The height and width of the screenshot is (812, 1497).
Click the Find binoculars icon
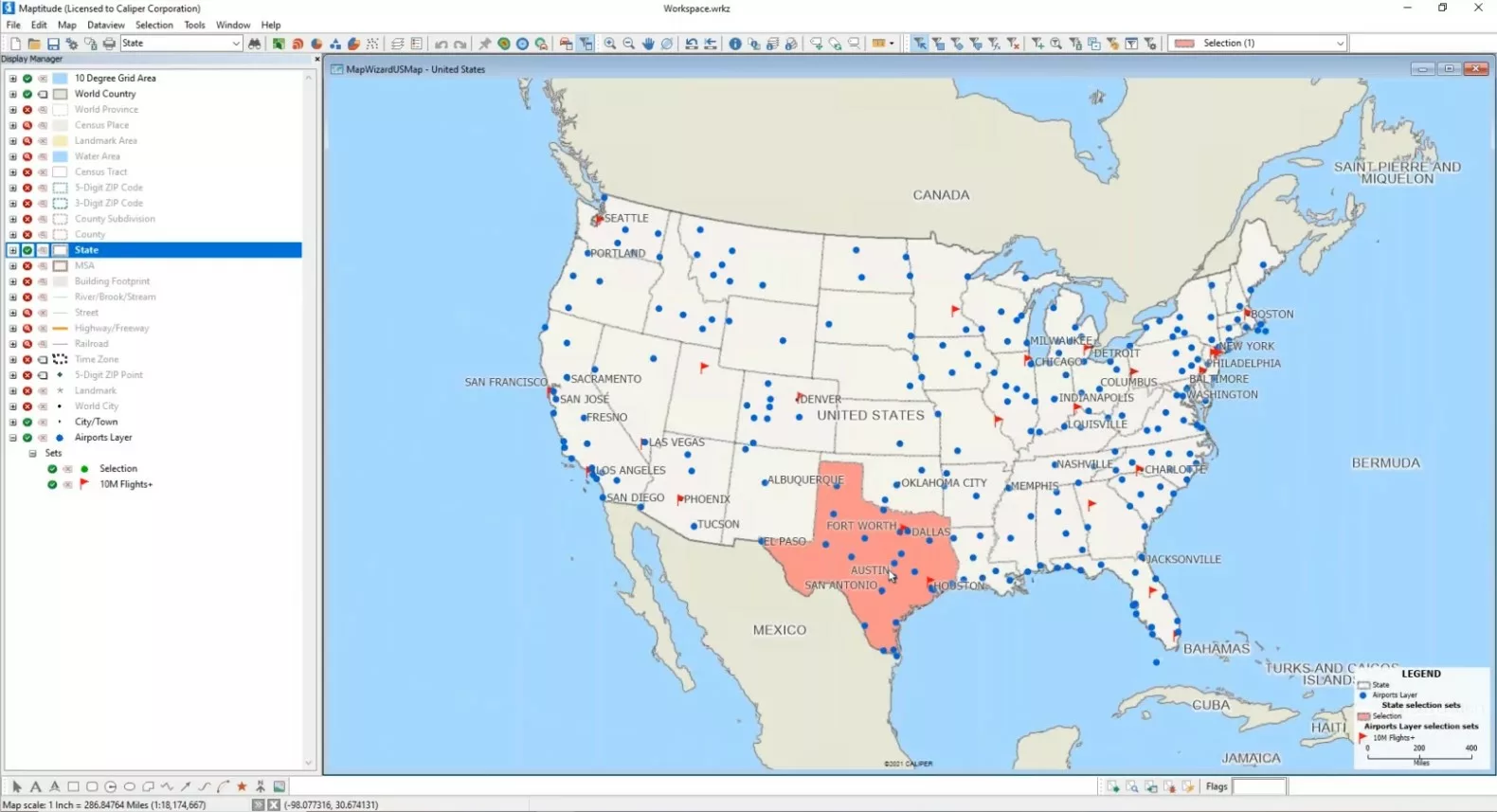click(255, 44)
